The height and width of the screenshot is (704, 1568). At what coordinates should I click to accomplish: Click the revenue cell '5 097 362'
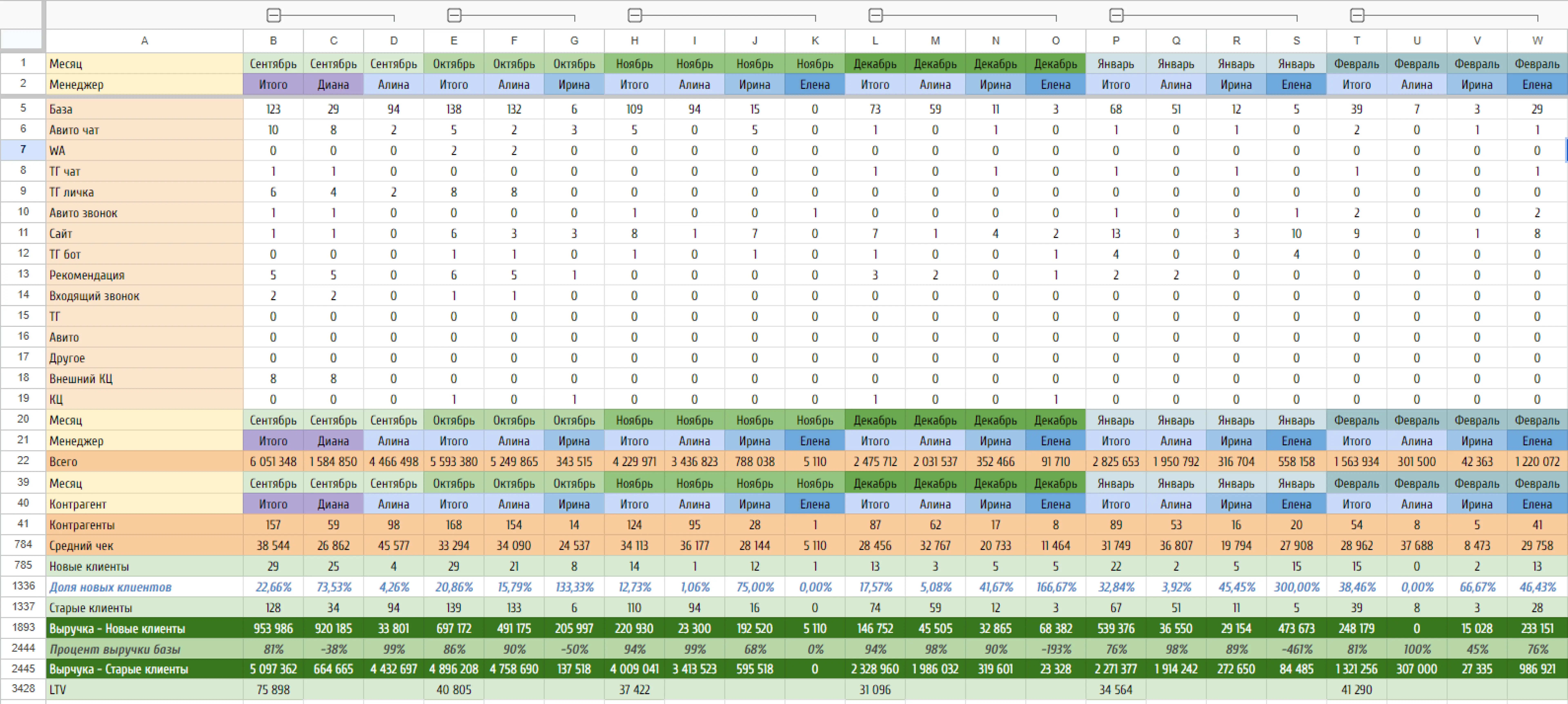click(273, 669)
